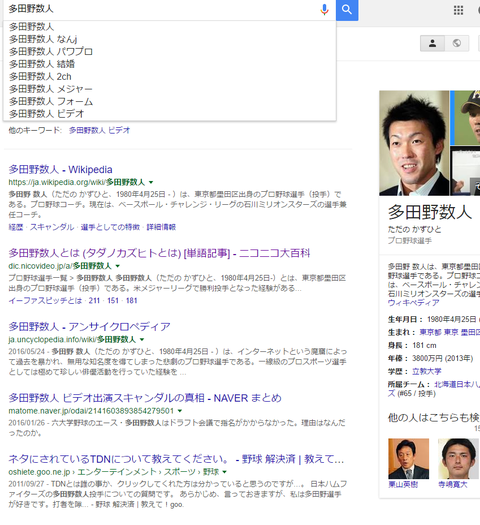Click the 寺嶋寛大 related person thumbnail
The width and height of the screenshot is (480, 525).
pyautogui.click(x=458, y=458)
